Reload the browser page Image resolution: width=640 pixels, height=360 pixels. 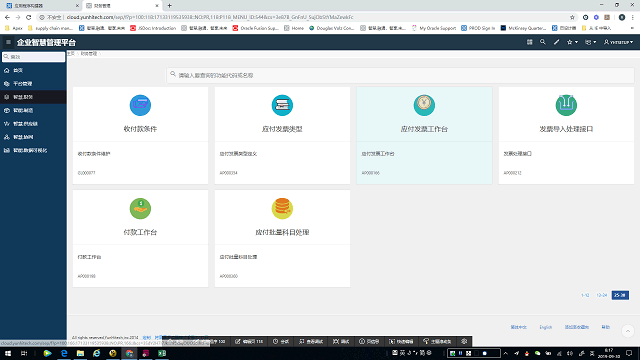[29, 17]
